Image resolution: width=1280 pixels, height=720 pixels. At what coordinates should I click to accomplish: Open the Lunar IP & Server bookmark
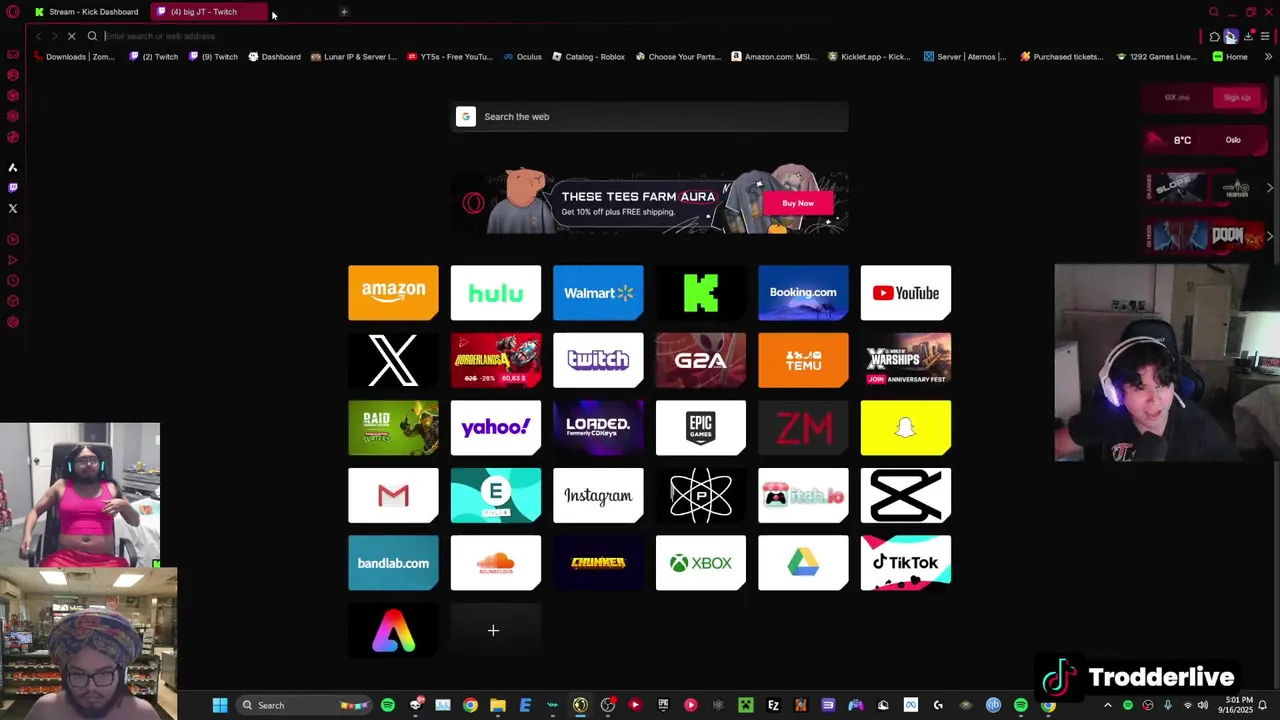click(354, 57)
